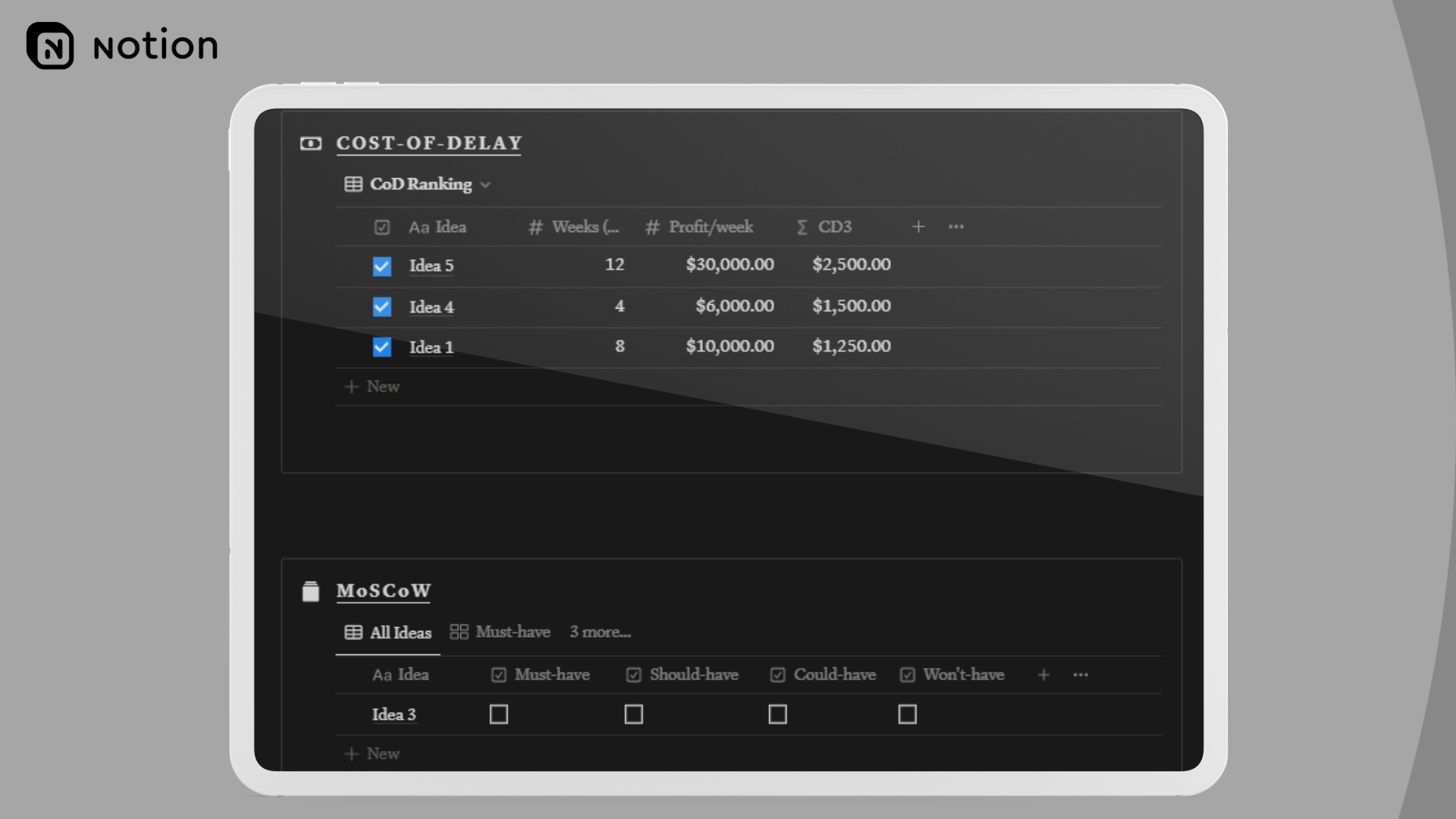
Task: Expand the CoD Ranking view dropdown chevron
Action: (485, 185)
